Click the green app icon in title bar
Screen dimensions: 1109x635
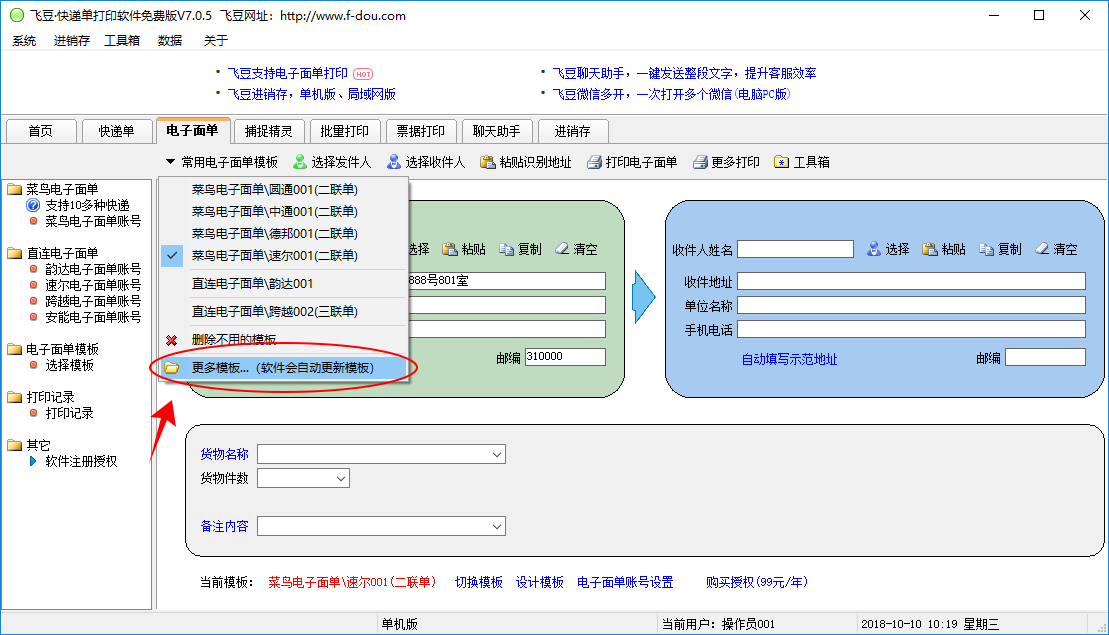tap(17, 15)
